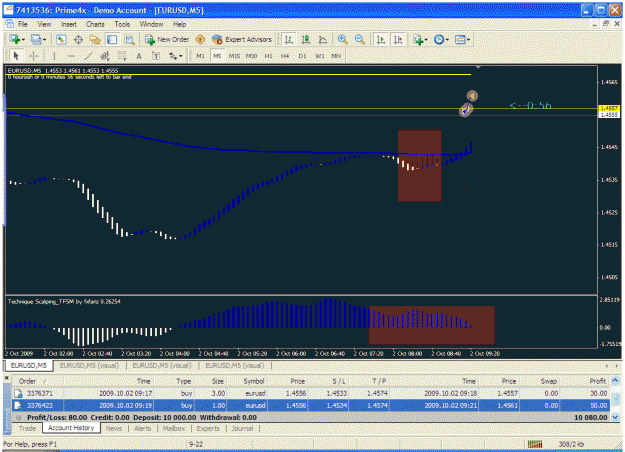The height and width of the screenshot is (452, 625).
Task: Click the Profiles icon
Action: pyautogui.click(x=36, y=39)
